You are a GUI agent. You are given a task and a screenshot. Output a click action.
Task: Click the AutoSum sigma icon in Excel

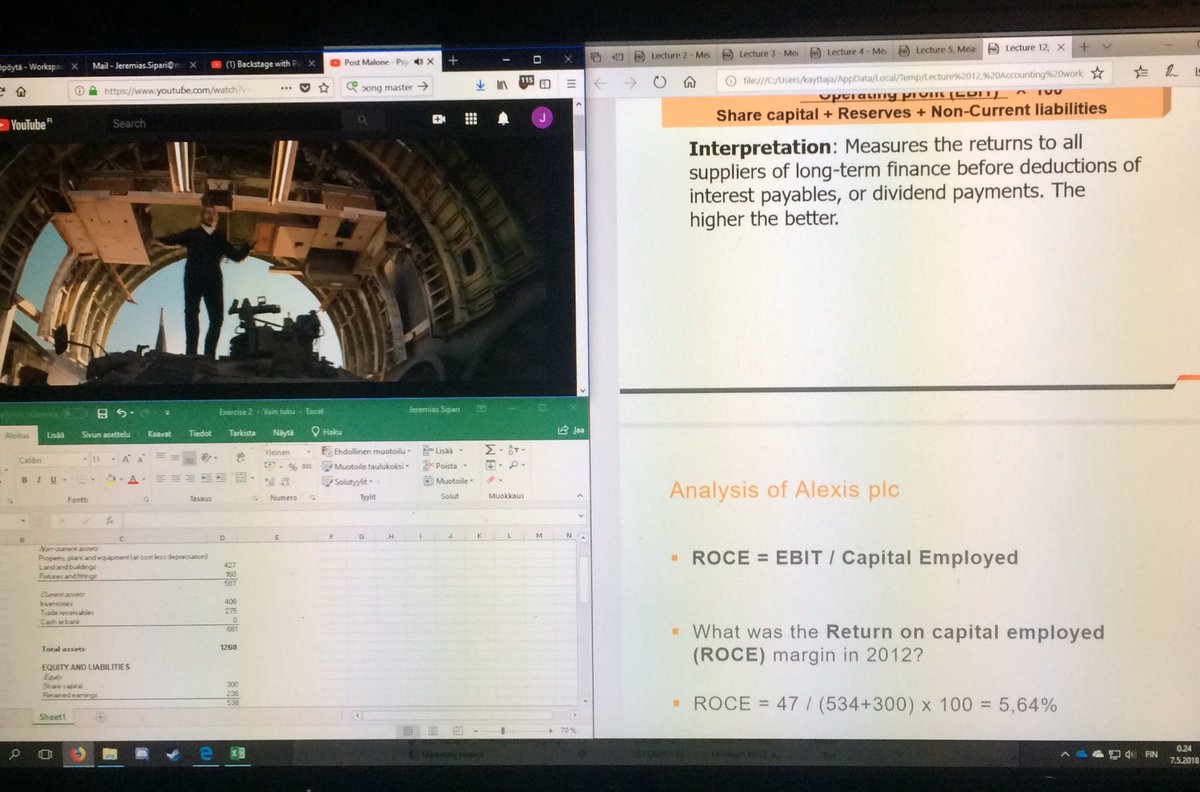pos(490,451)
